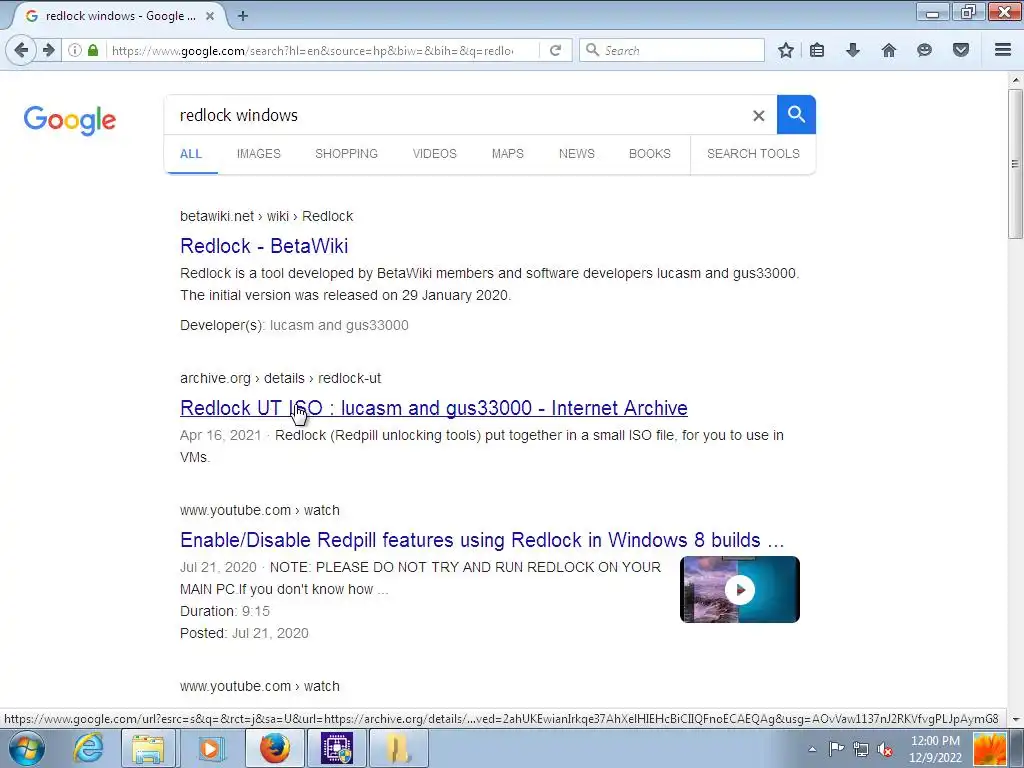Image resolution: width=1024 pixels, height=768 pixels.
Task: Click the Firefox Search field
Action: click(x=672, y=50)
